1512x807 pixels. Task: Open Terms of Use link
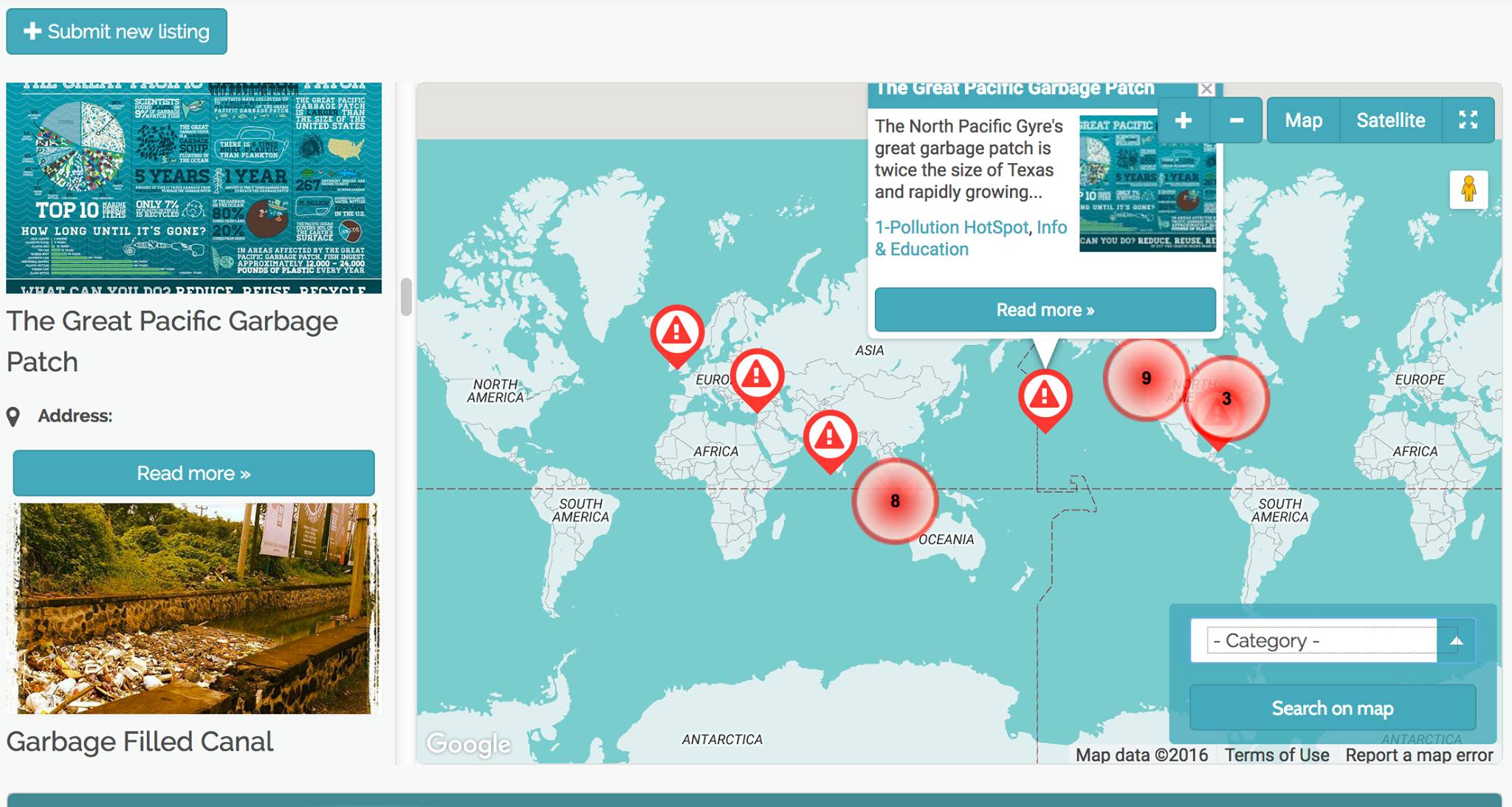coord(1276,755)
